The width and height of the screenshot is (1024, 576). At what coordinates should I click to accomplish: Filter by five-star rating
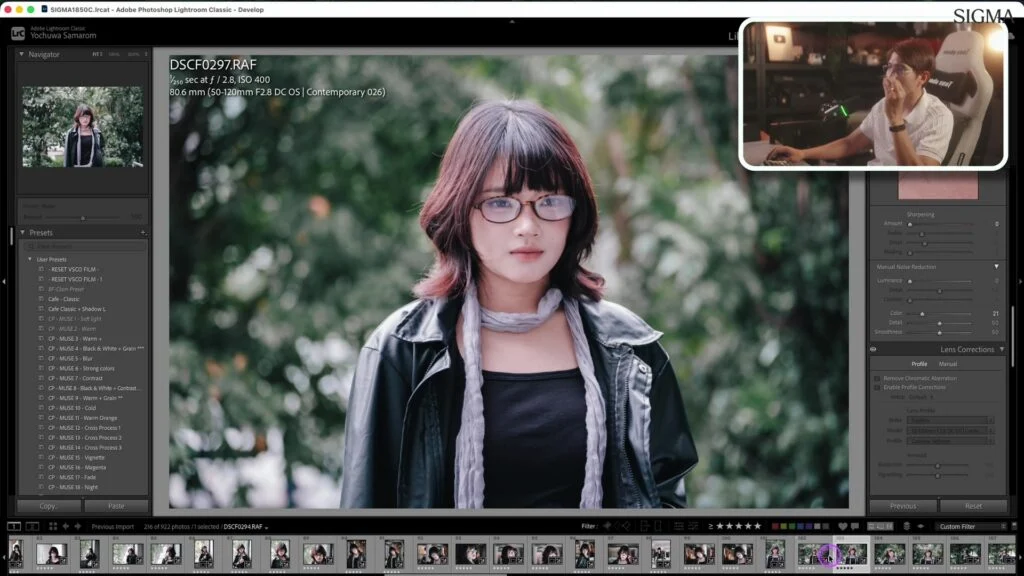coord(758,526)
